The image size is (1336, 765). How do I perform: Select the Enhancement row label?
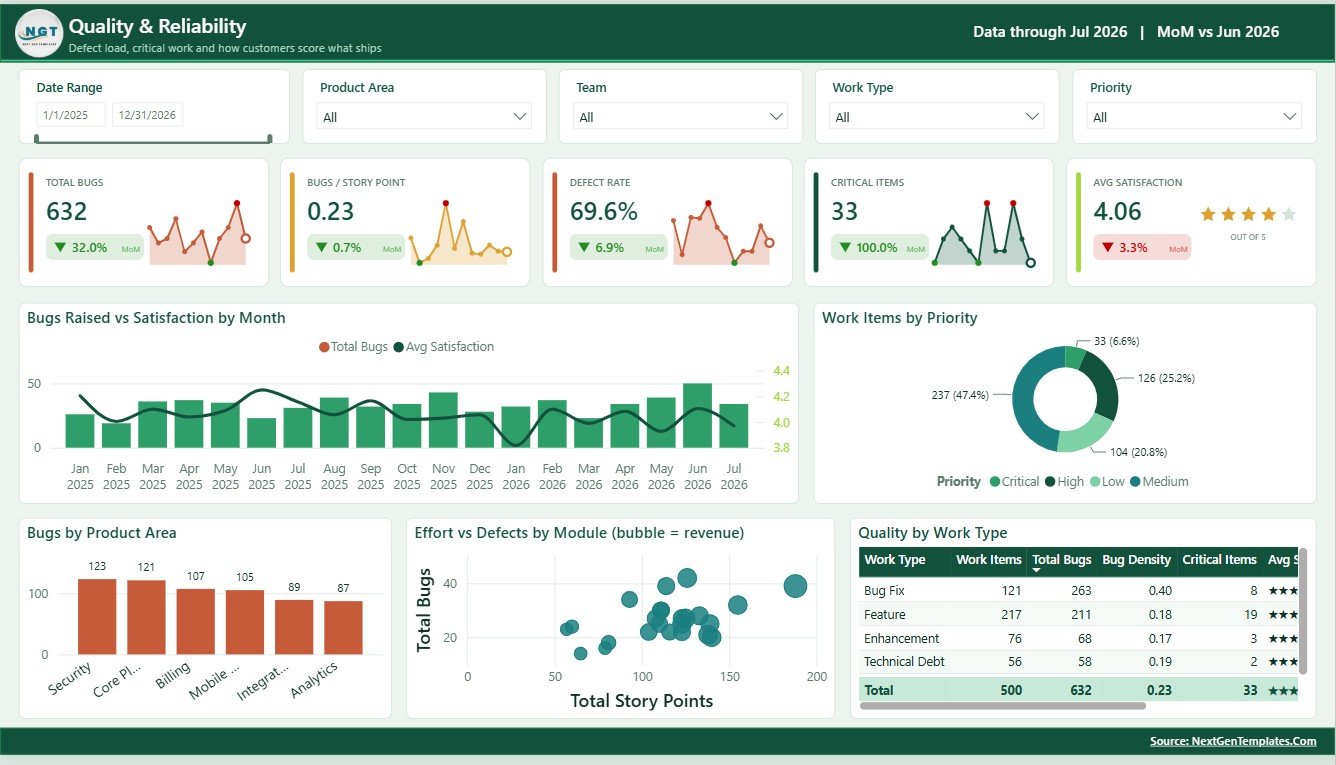tap(901, 639)
